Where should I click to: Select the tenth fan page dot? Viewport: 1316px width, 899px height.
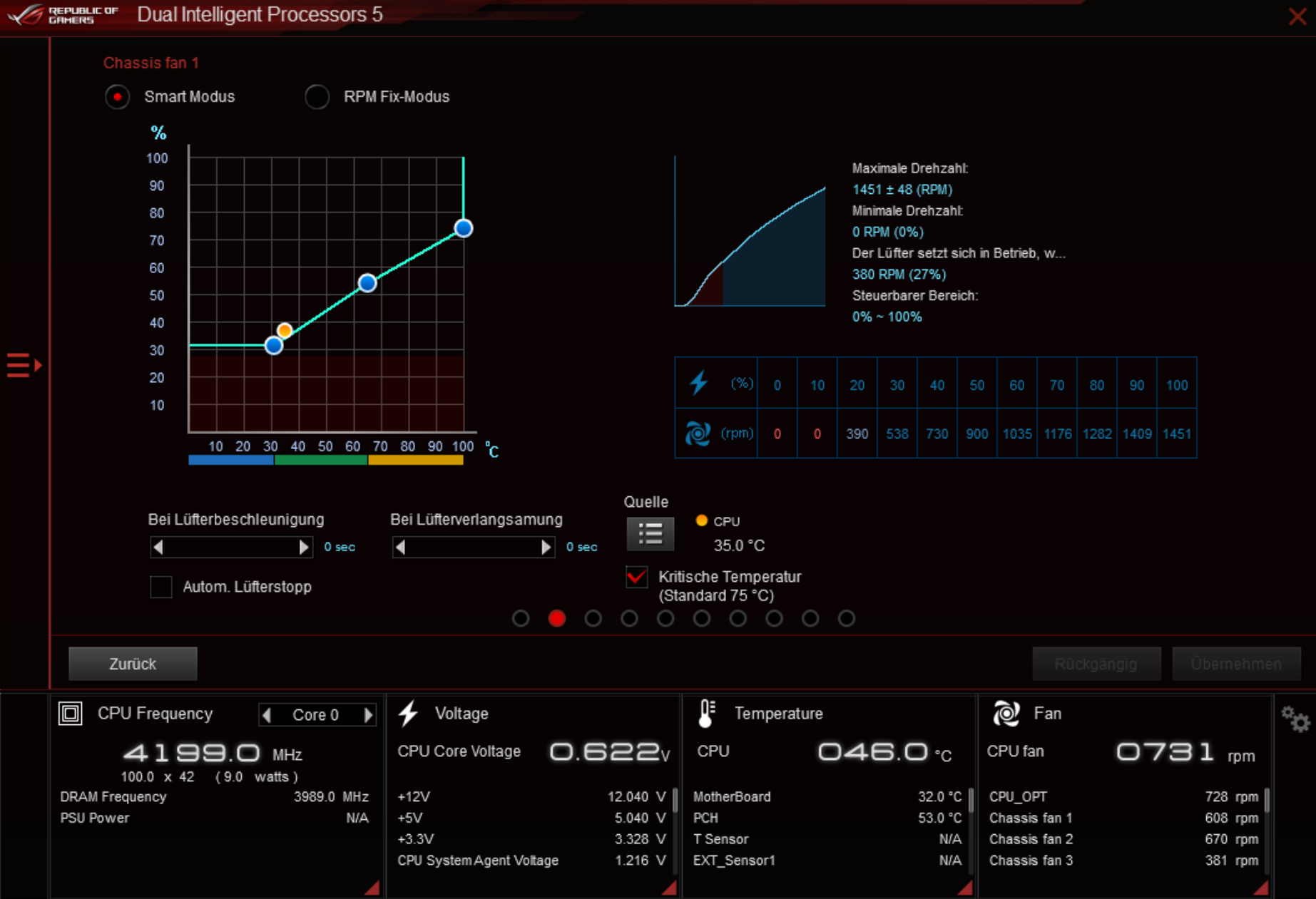(x=847, y=618)
